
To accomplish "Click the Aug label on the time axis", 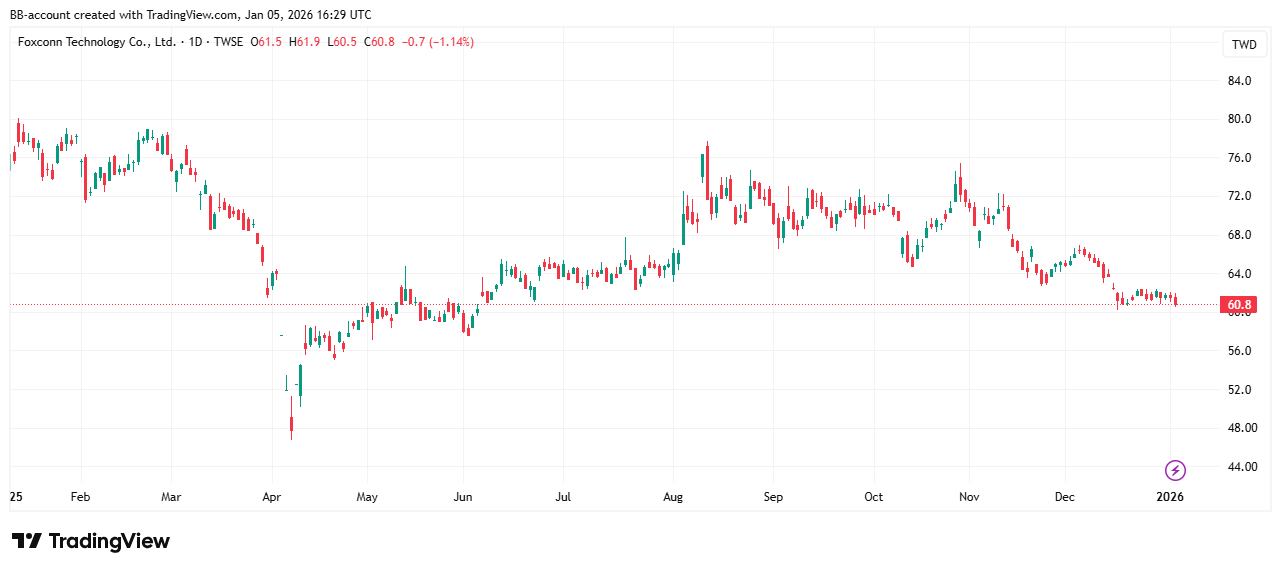I will coord(672,496).
